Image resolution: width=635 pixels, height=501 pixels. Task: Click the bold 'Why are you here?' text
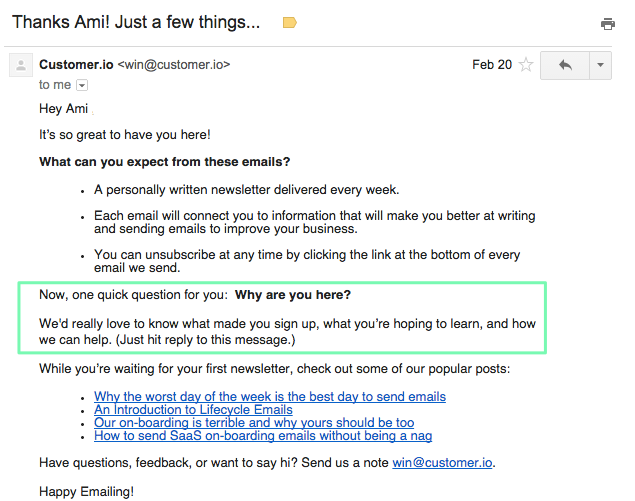coord(293,295)
